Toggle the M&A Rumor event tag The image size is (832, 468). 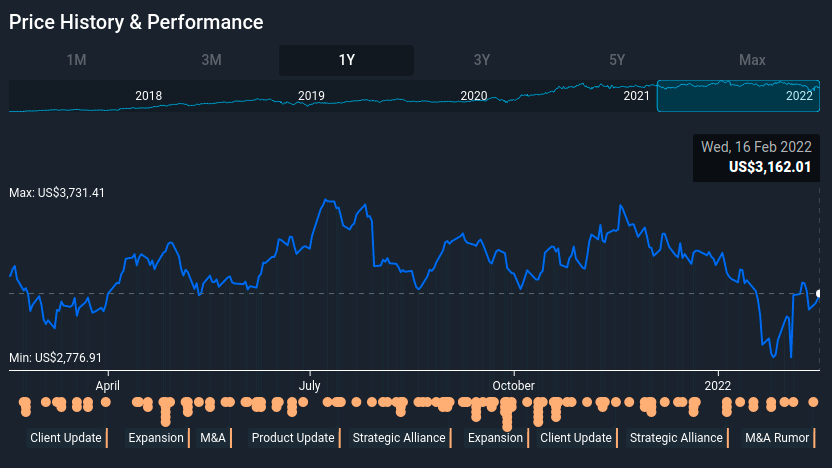tap(777, 438)
